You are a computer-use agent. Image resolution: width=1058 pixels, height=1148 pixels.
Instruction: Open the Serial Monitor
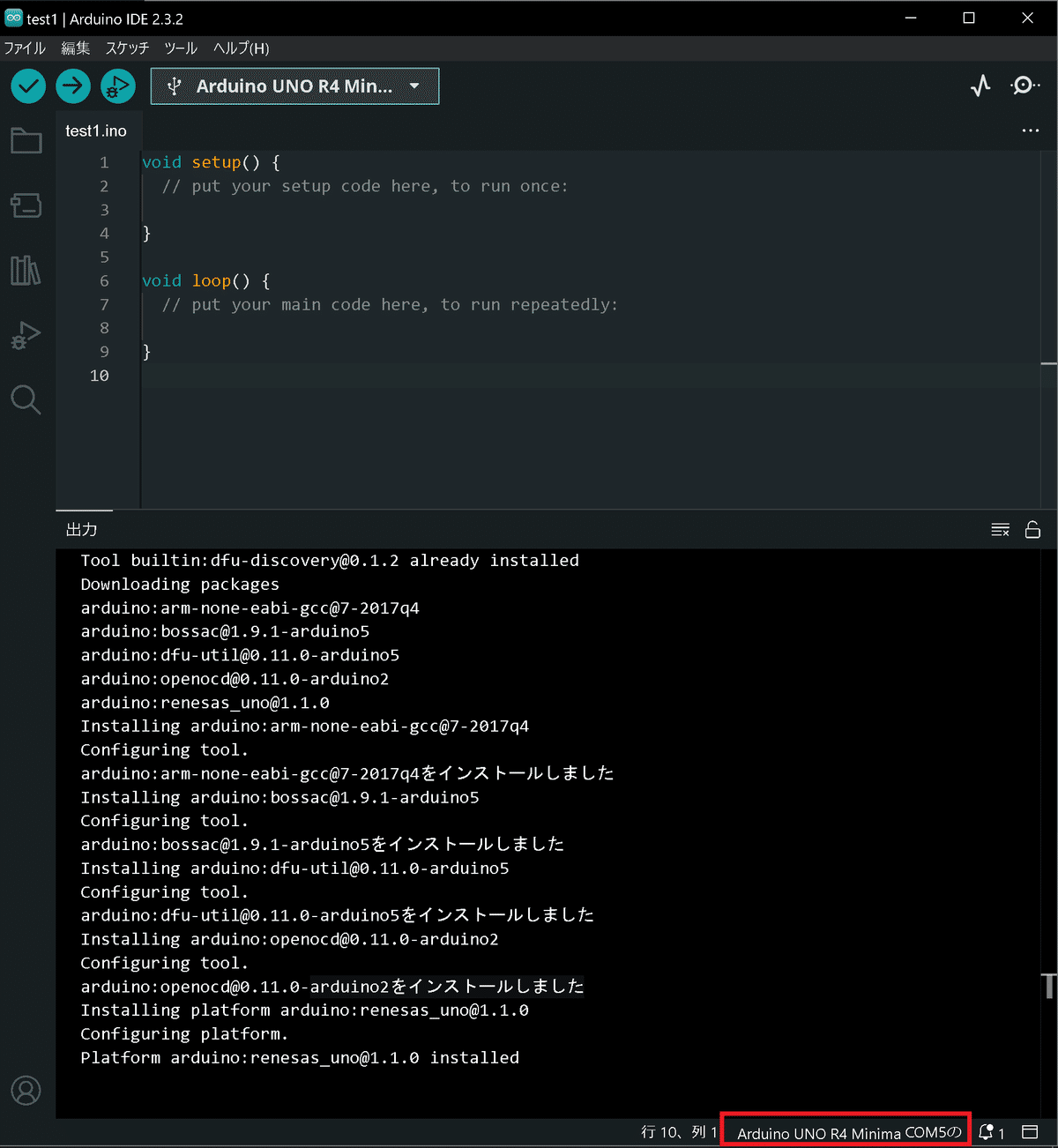(1024, 86)
